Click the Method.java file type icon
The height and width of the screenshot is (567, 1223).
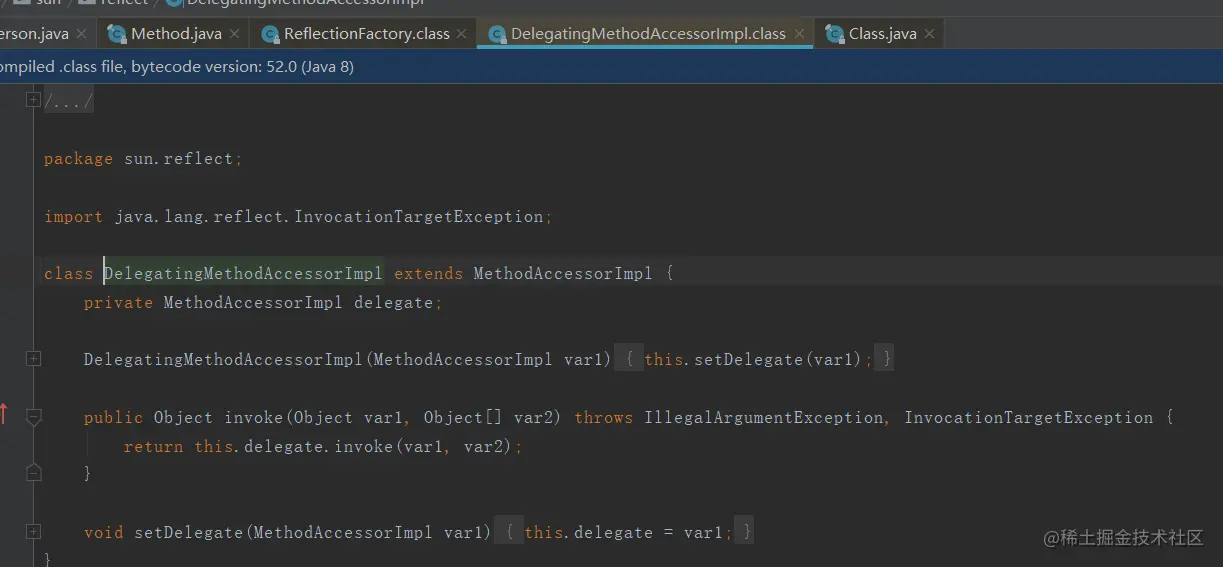[117, 34]
